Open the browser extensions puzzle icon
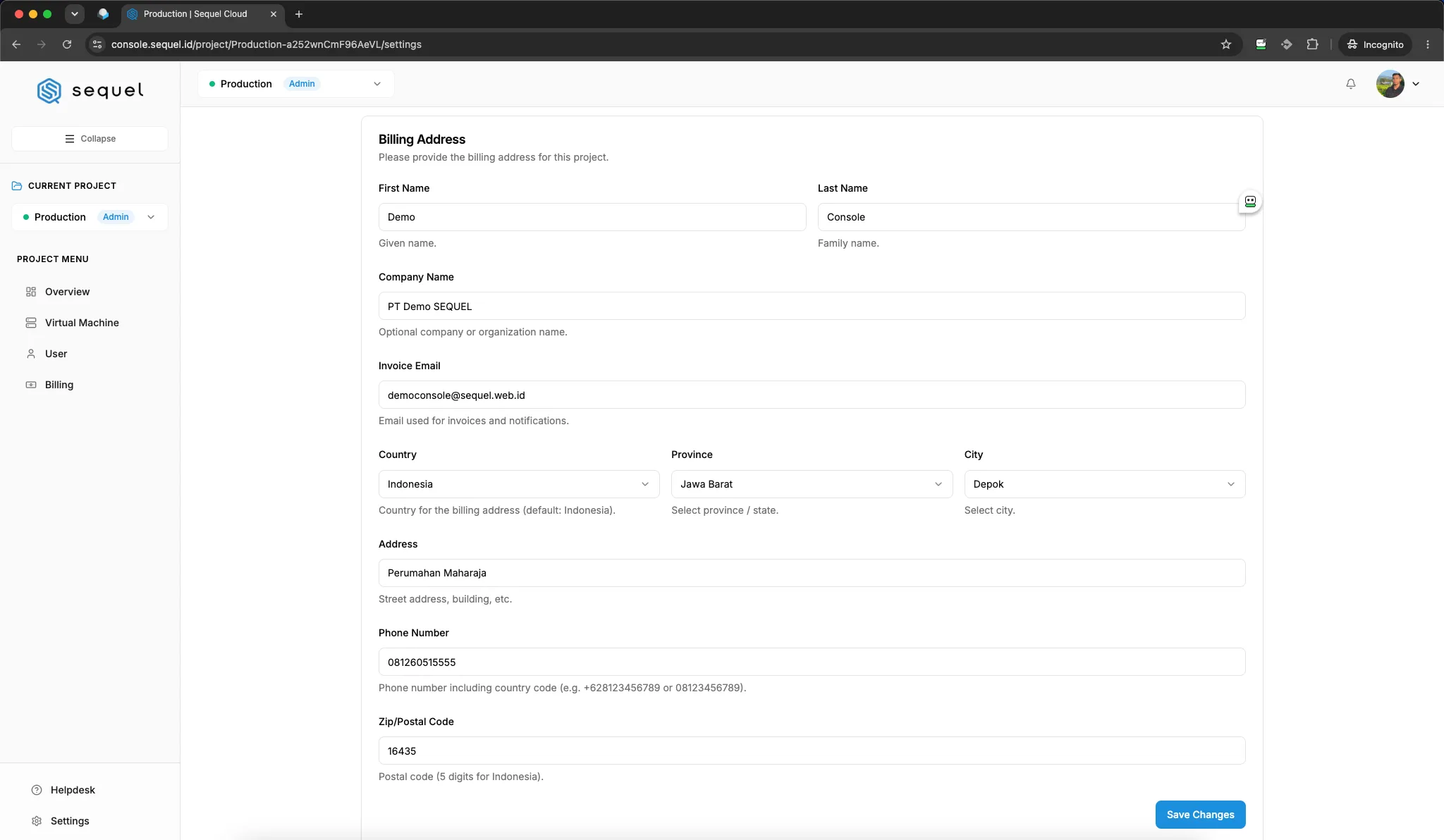 click(x=1312, y=44)
